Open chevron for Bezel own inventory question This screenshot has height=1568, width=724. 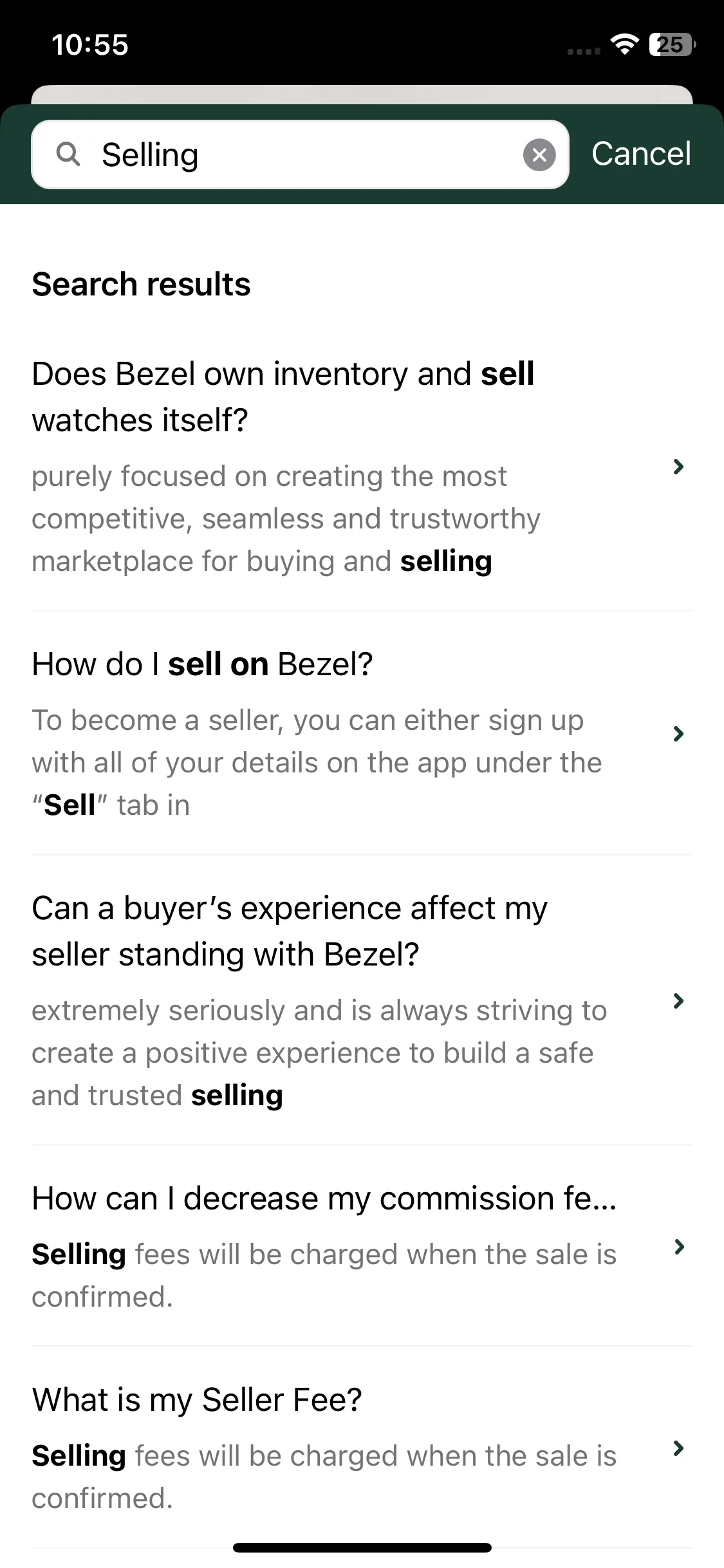click(x=678, y=467)
